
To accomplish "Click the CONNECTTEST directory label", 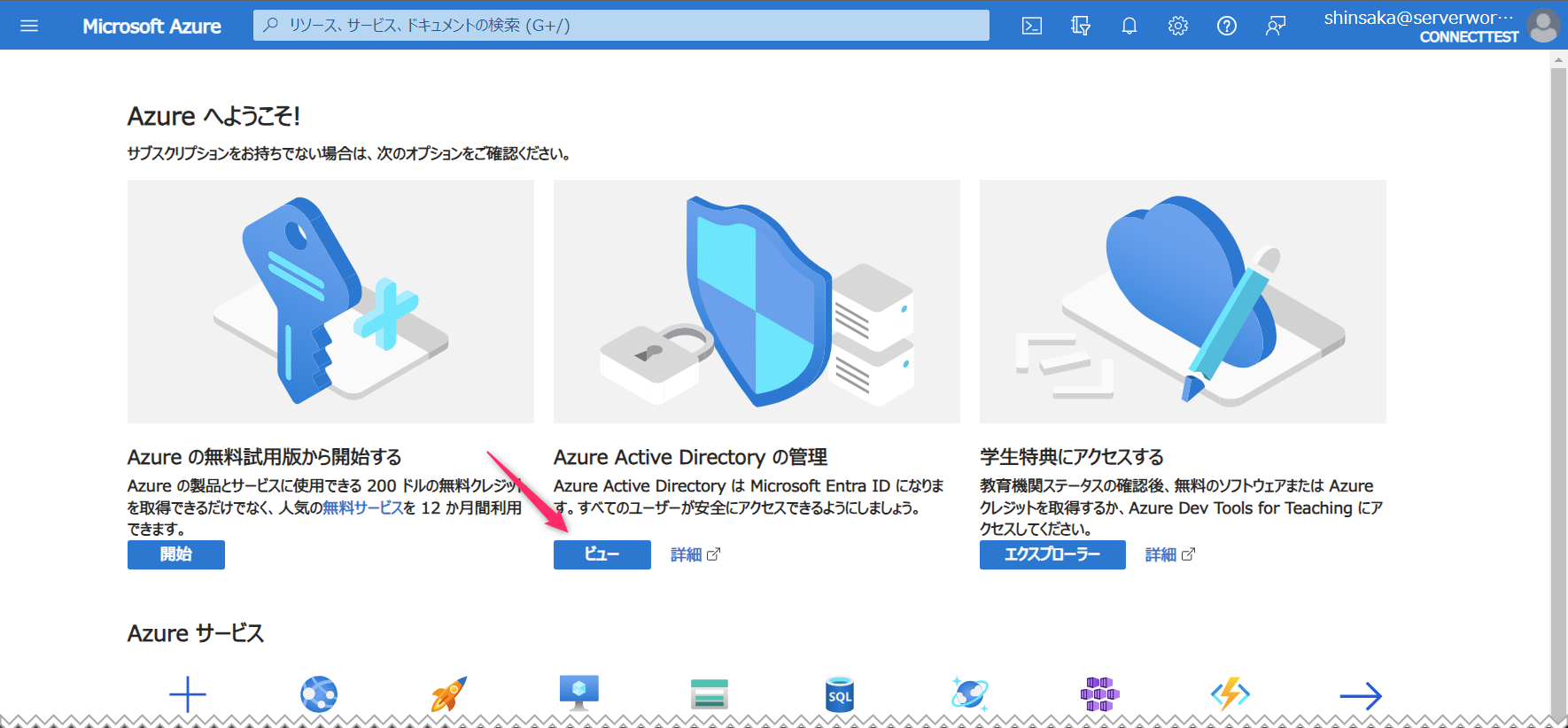I will 1469,37.
